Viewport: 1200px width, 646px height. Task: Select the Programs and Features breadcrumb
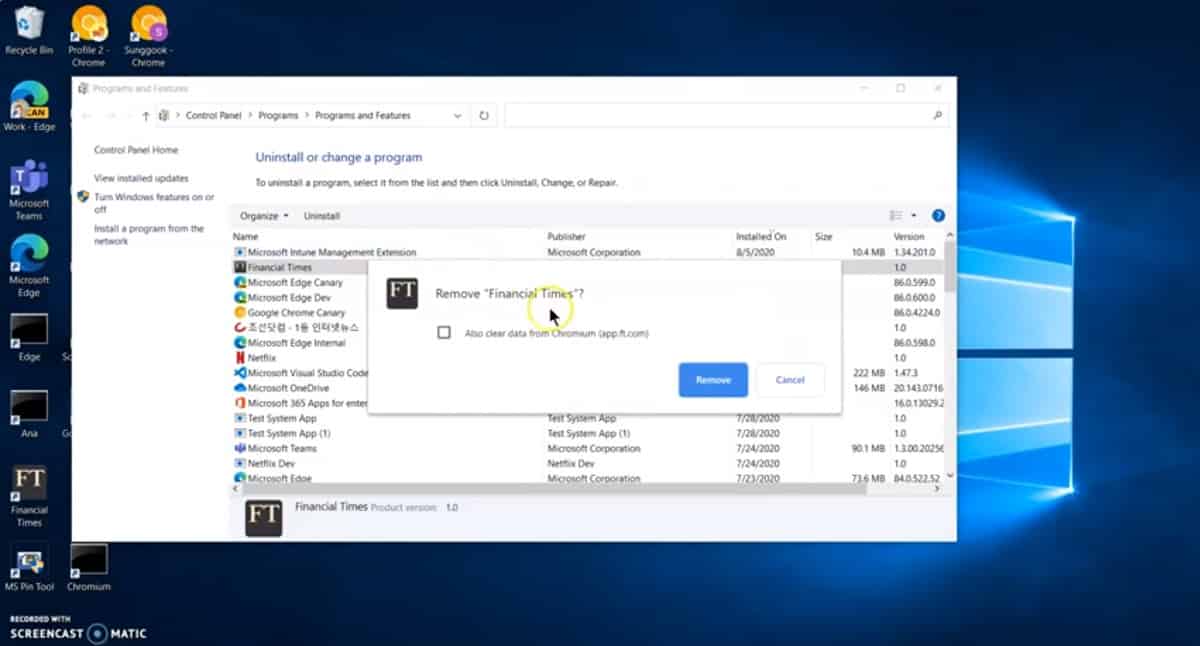(363, 116)
